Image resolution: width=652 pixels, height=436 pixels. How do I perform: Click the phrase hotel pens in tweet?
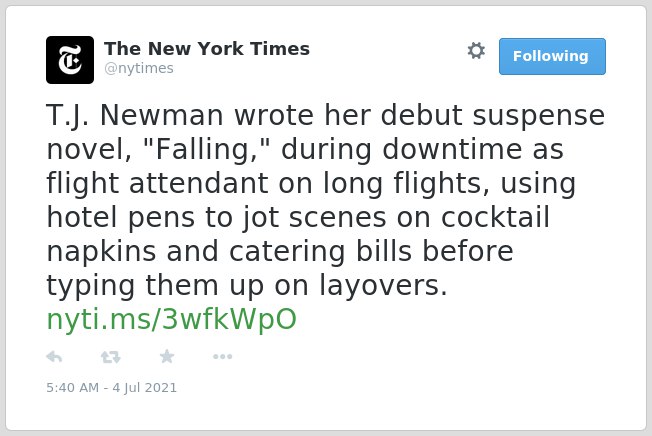[x=121, y=217]
